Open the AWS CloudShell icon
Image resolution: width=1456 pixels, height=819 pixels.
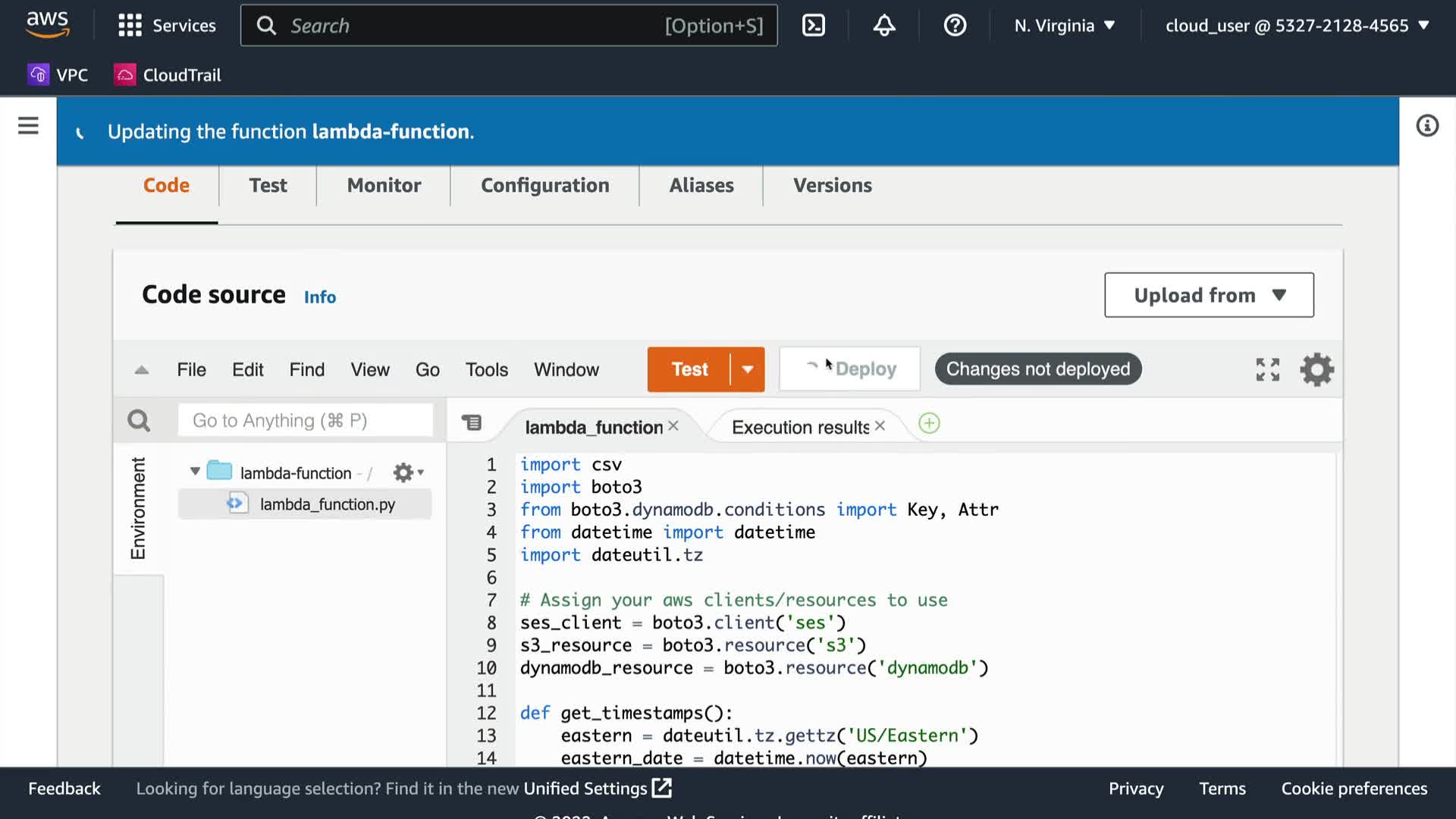pos(813,26)
